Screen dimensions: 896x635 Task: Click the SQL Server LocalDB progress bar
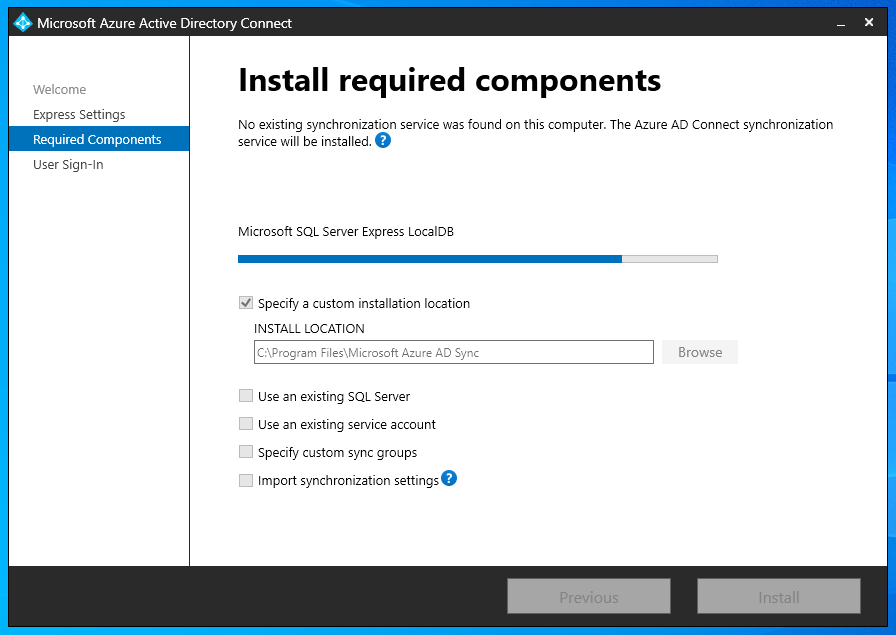(x=478, y=259)
